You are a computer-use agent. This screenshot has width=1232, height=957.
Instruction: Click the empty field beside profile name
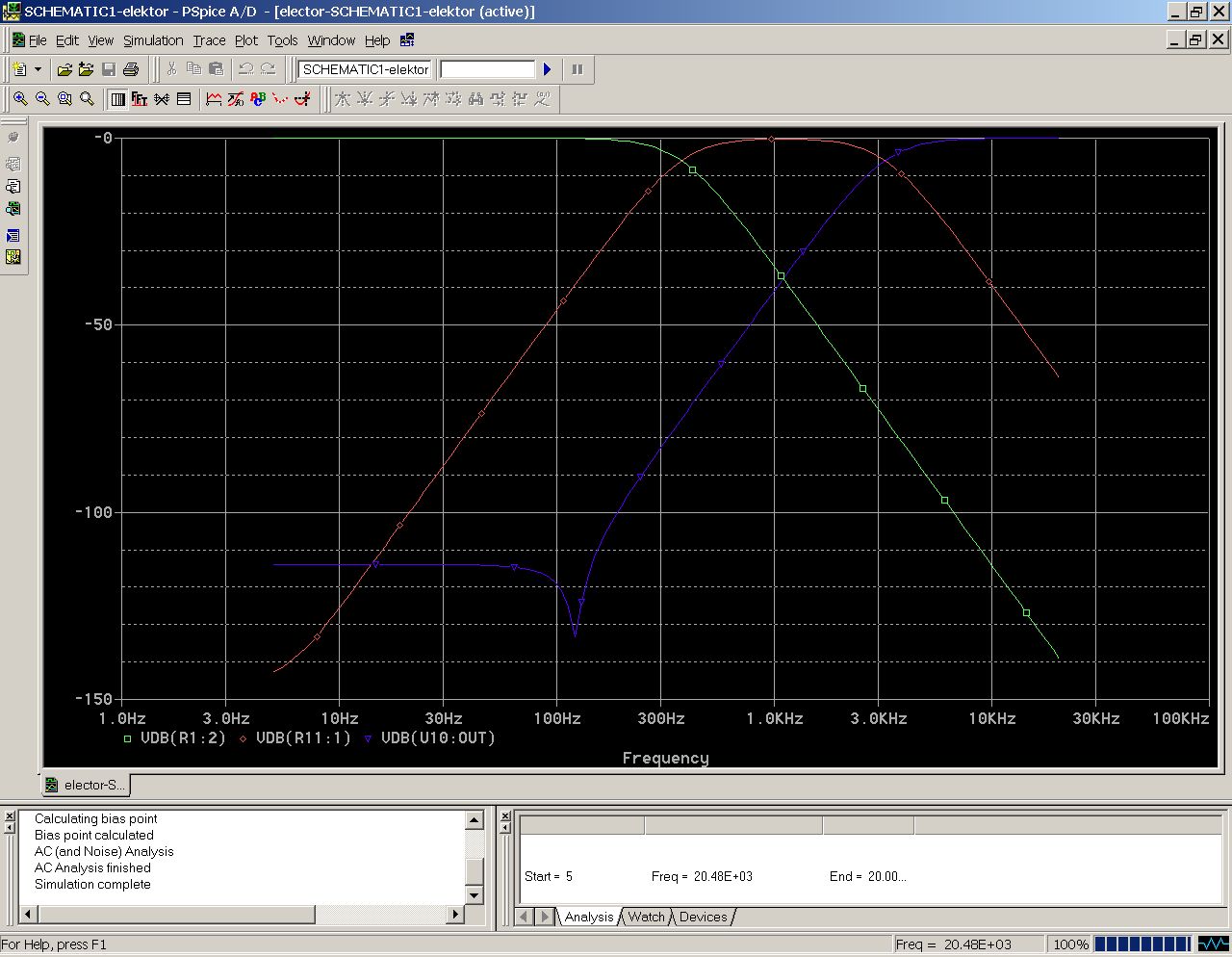point(487,69)
